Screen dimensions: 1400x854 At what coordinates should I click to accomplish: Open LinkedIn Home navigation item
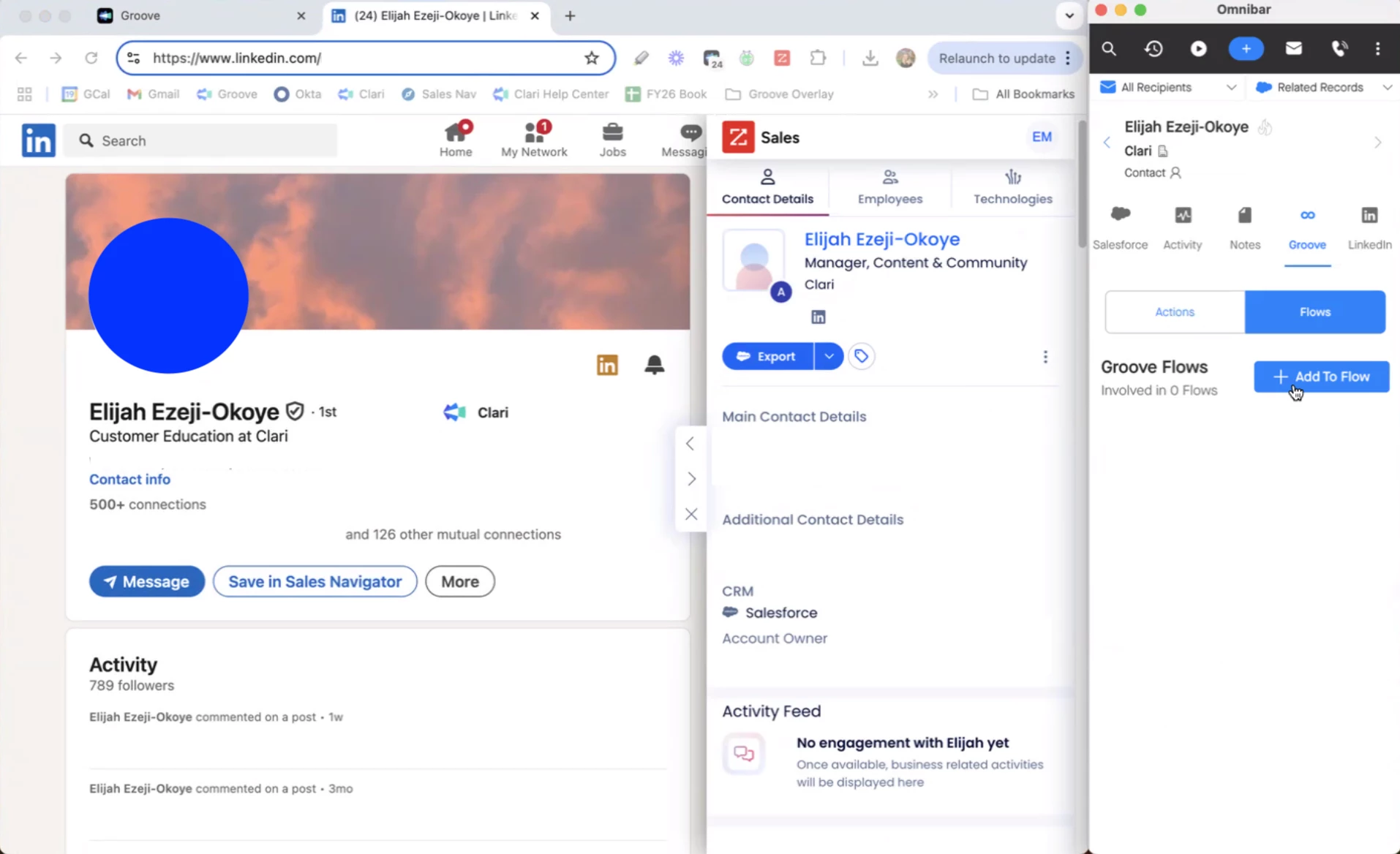[x=456, y=139]
